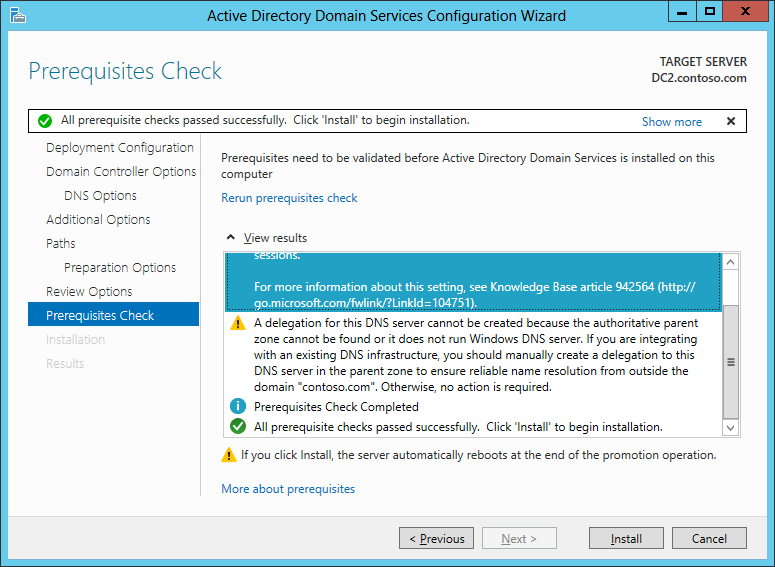
Task: Click the reboot warning icon below results
Action: click(x=229, y=455)
